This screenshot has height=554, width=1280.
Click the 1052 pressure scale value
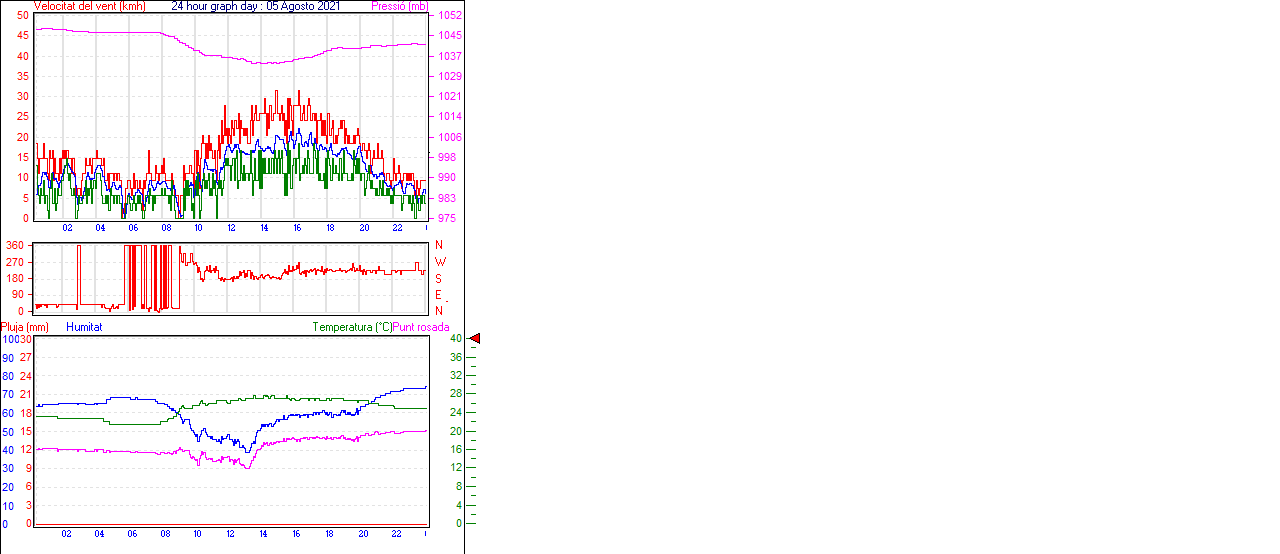pyautogui.click(x=449, y=16)
